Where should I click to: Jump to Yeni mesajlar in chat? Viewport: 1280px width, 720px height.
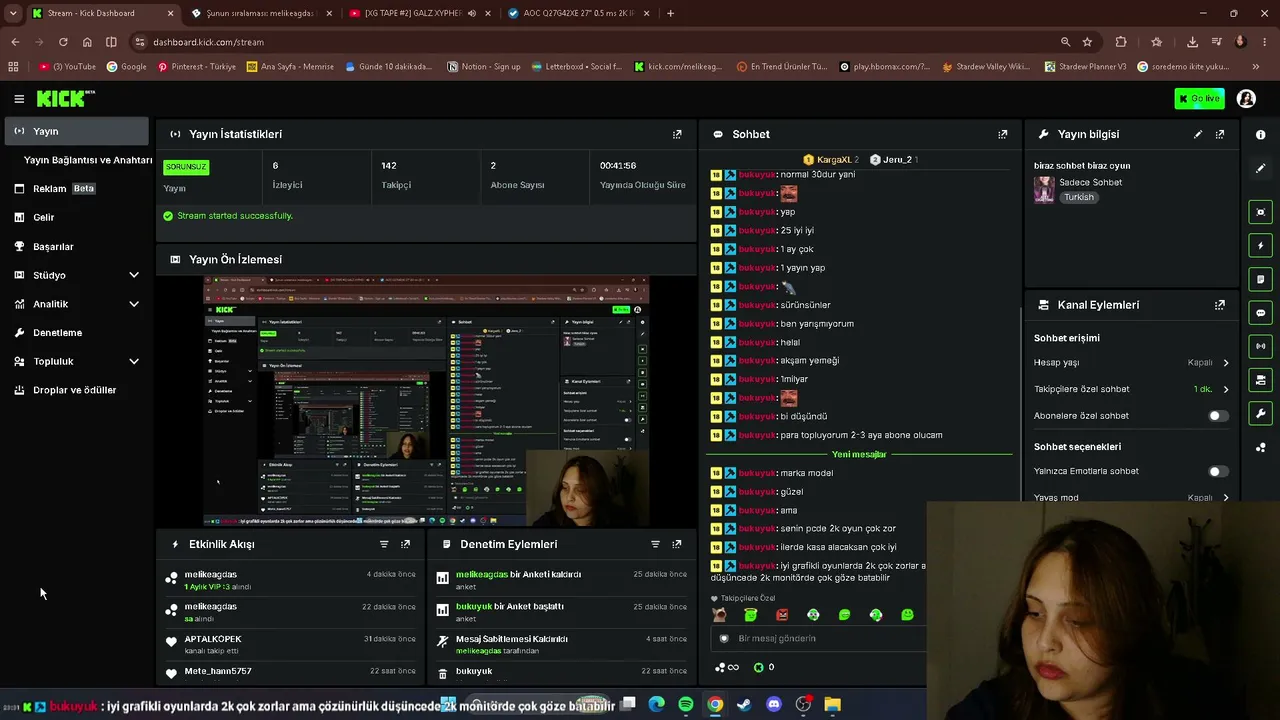coord(859,454)
